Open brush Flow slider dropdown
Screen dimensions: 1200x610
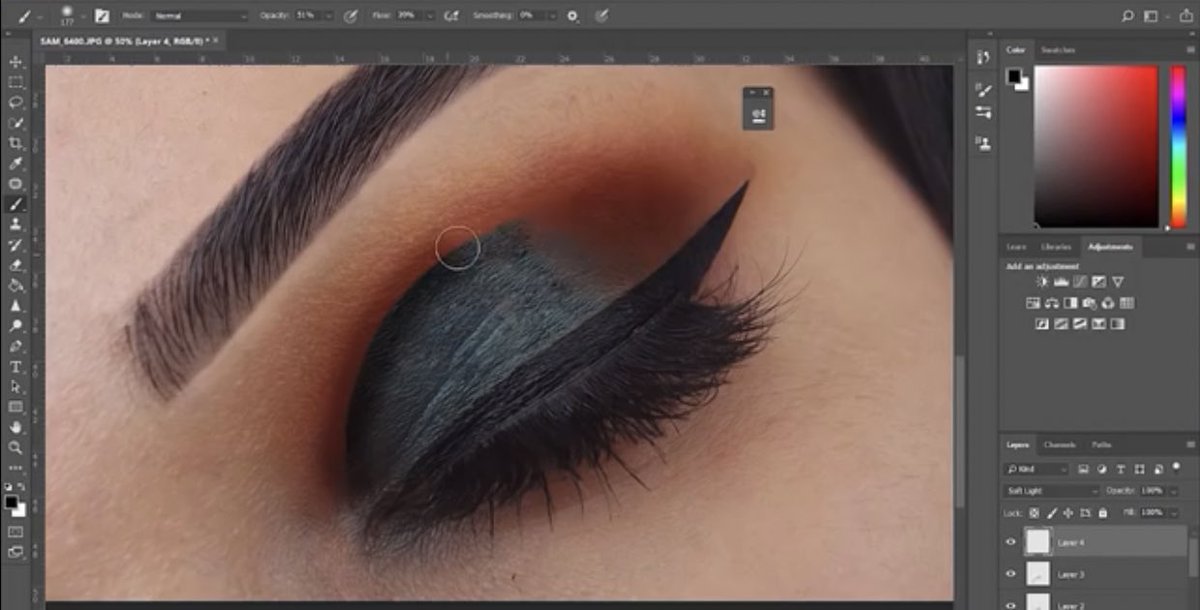point(431,16)
